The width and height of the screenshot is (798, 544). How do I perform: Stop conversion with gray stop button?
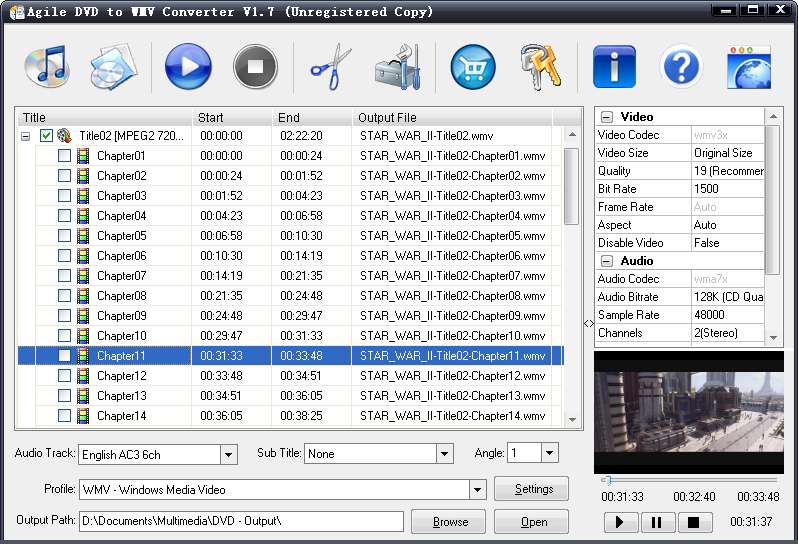coord(255,66)
